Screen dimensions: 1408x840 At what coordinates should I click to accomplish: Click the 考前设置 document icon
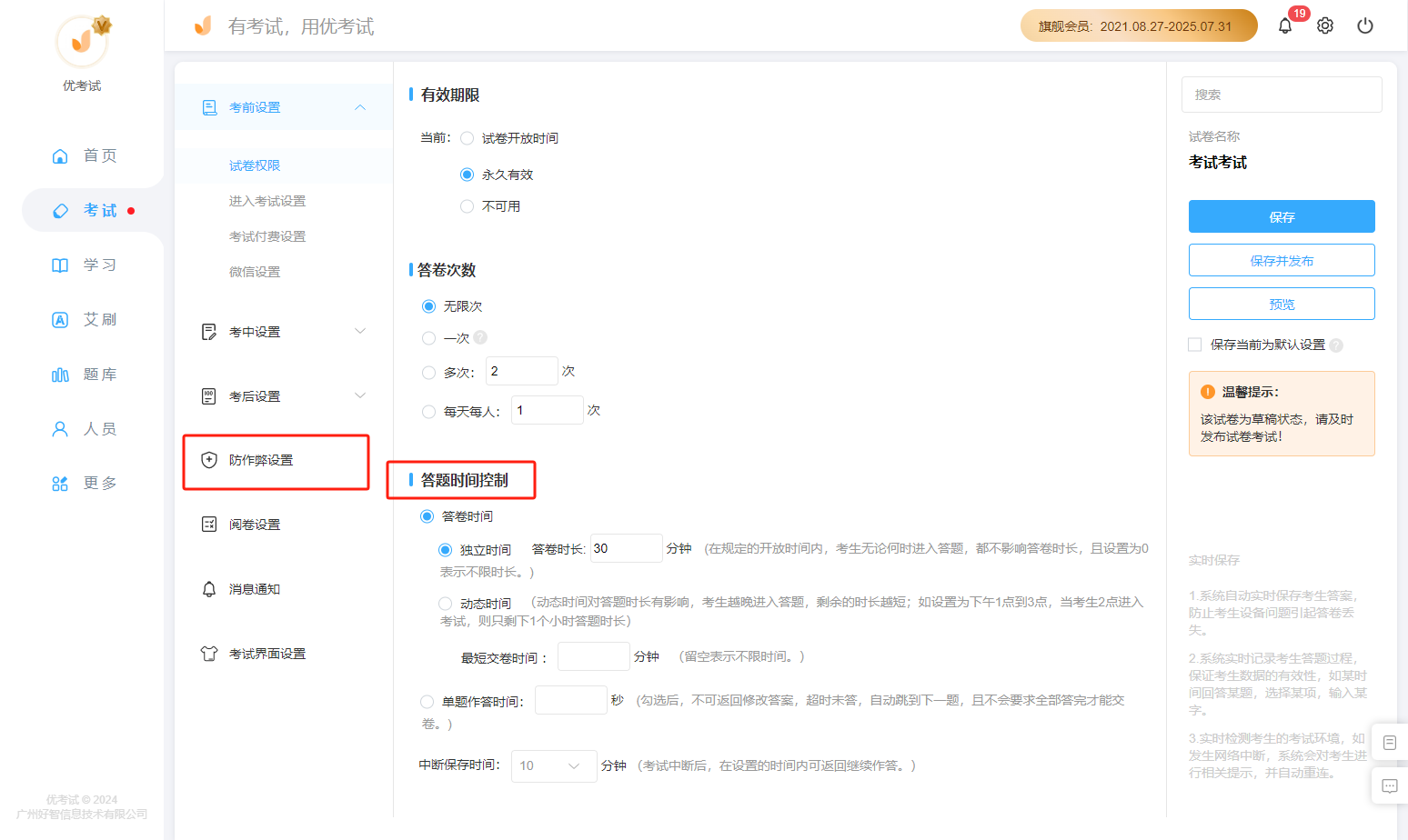(209, 107)
